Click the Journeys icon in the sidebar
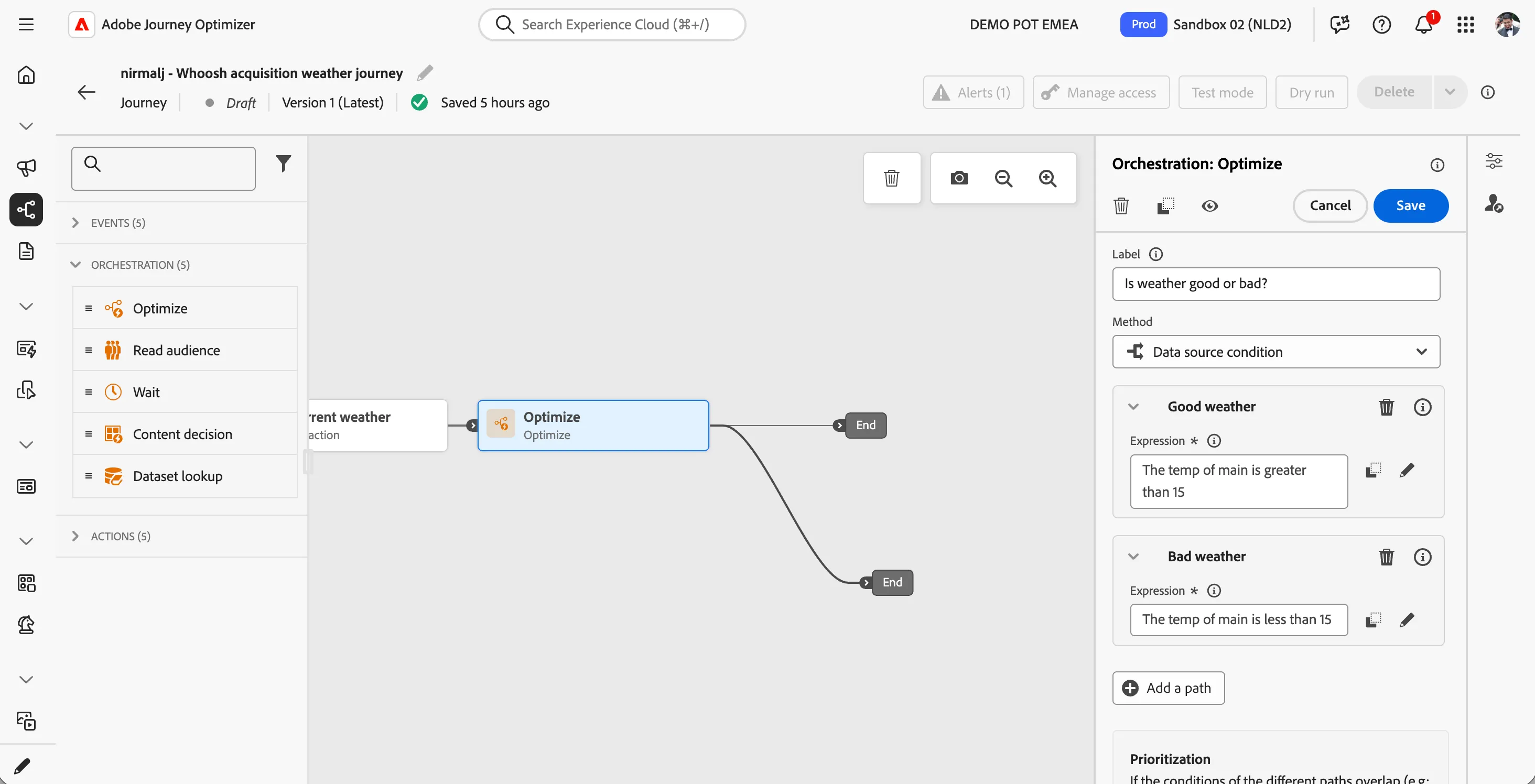 click(x=26, y=210)
